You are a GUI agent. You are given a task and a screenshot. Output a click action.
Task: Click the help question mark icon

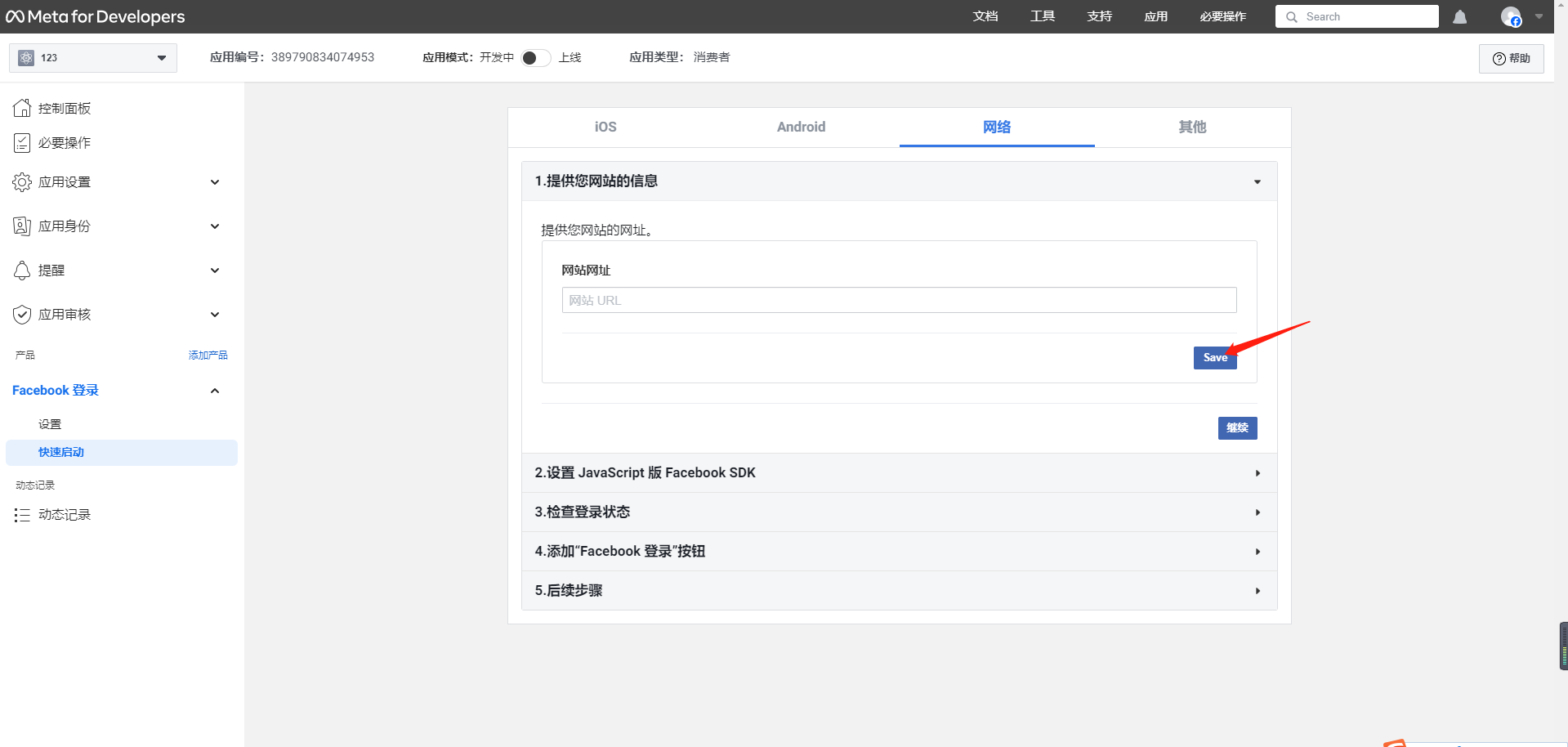[1499, 59]
